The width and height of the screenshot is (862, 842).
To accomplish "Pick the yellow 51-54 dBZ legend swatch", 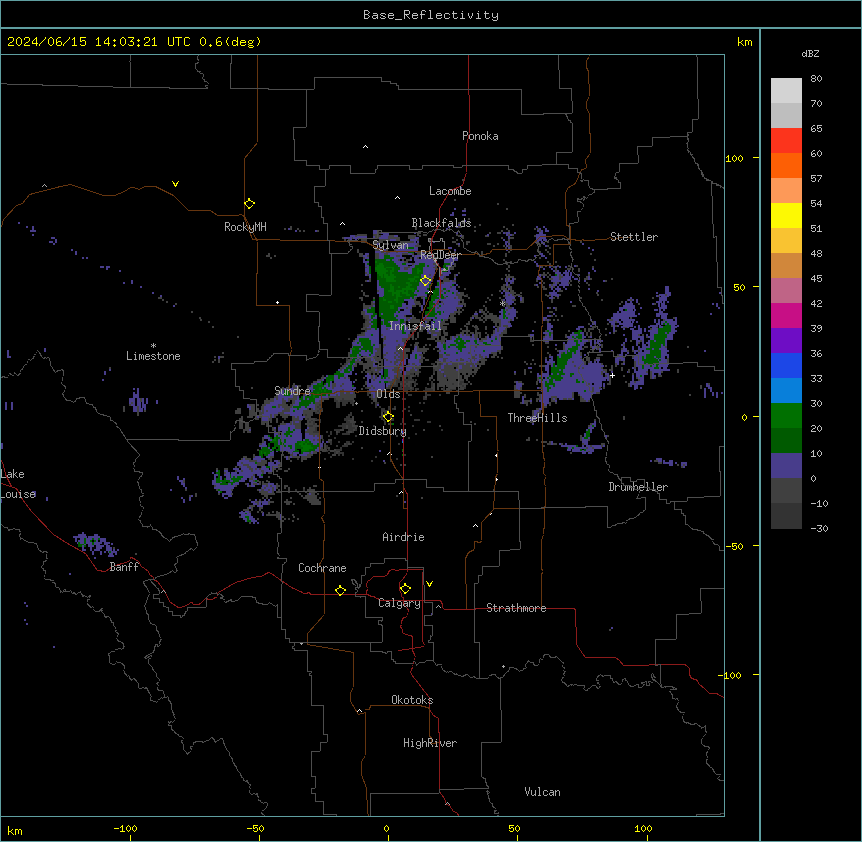I will [x=786, y=215].
